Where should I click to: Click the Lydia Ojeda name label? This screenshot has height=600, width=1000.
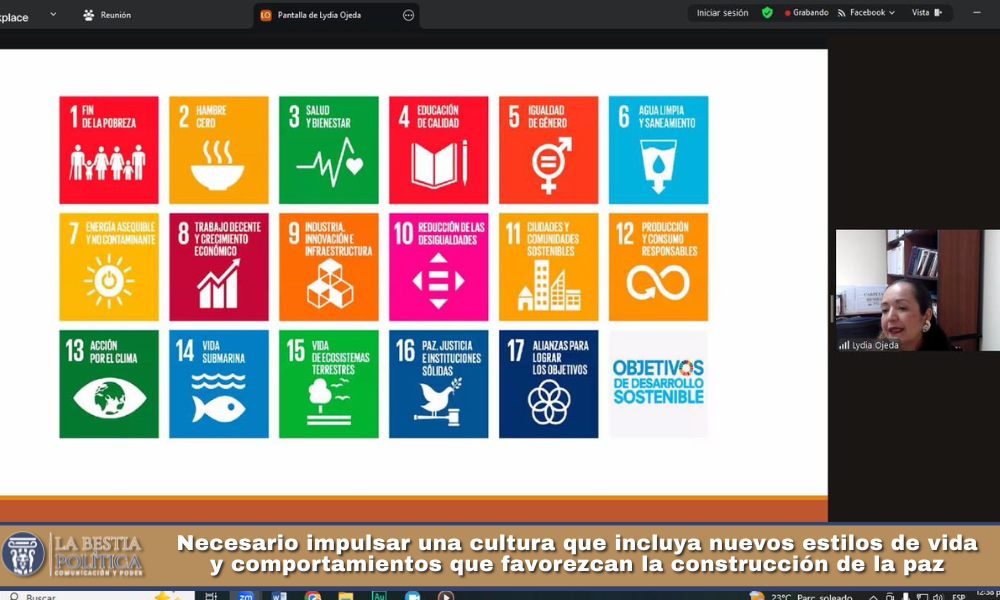(x=875, y=345)
